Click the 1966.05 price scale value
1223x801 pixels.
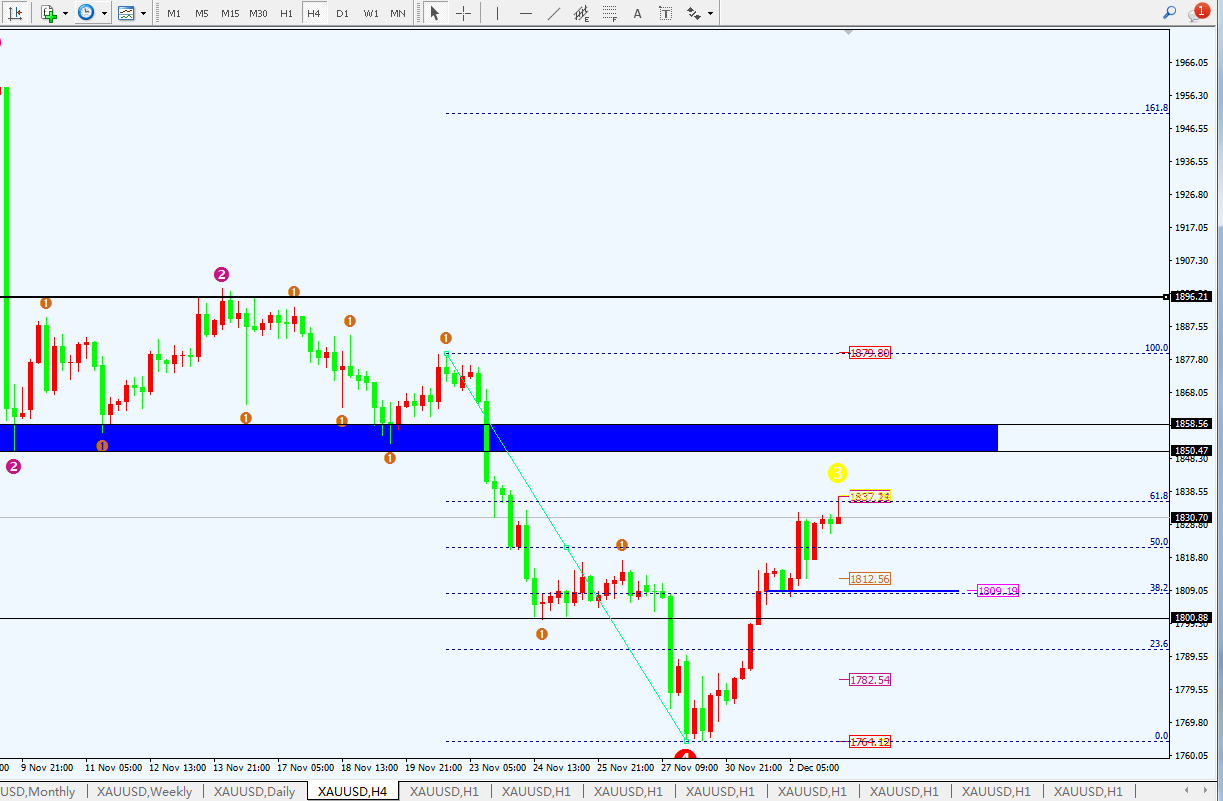pyautogui.click(x=1193, y=62)
